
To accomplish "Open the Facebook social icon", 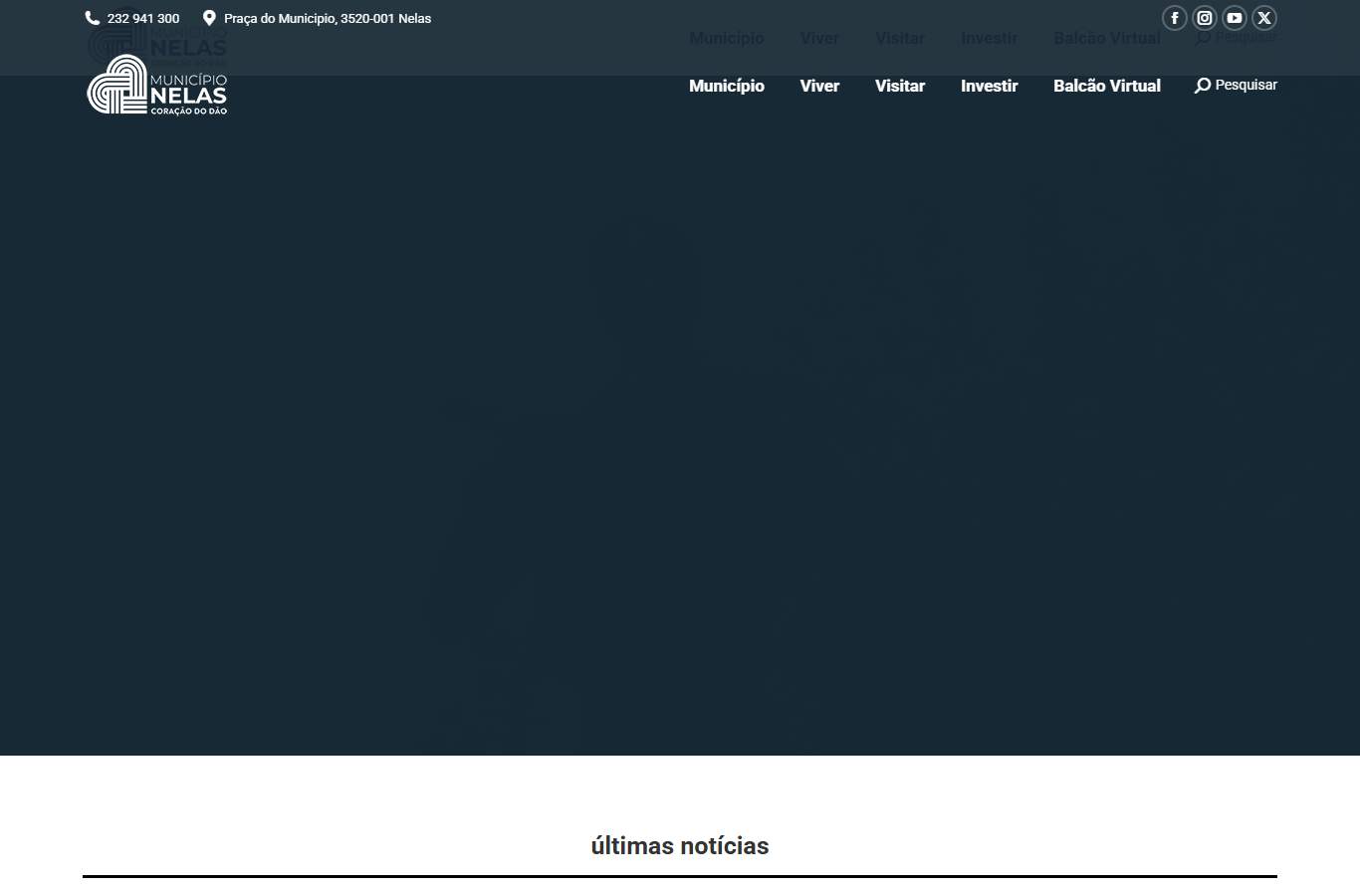I will pos(1175,18).
